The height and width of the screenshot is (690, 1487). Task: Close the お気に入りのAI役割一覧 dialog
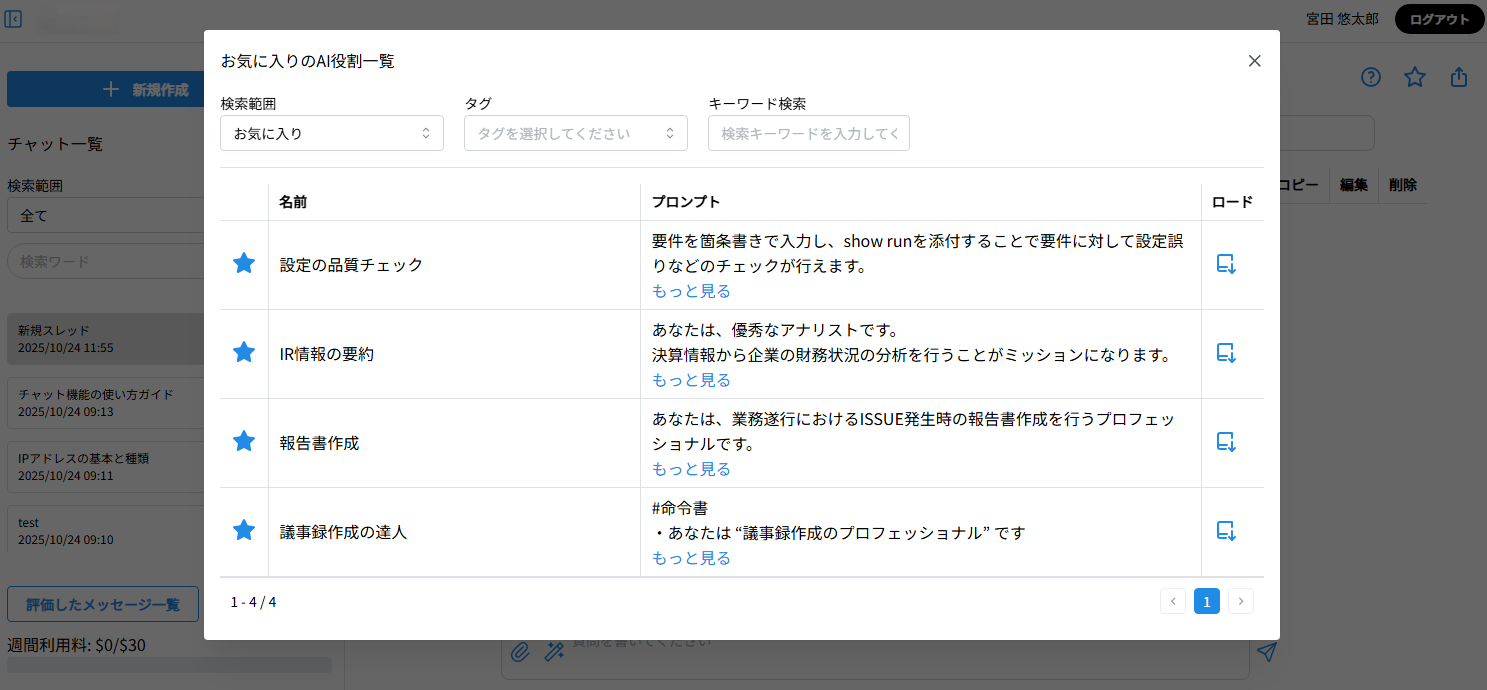tap(1254, 61)
